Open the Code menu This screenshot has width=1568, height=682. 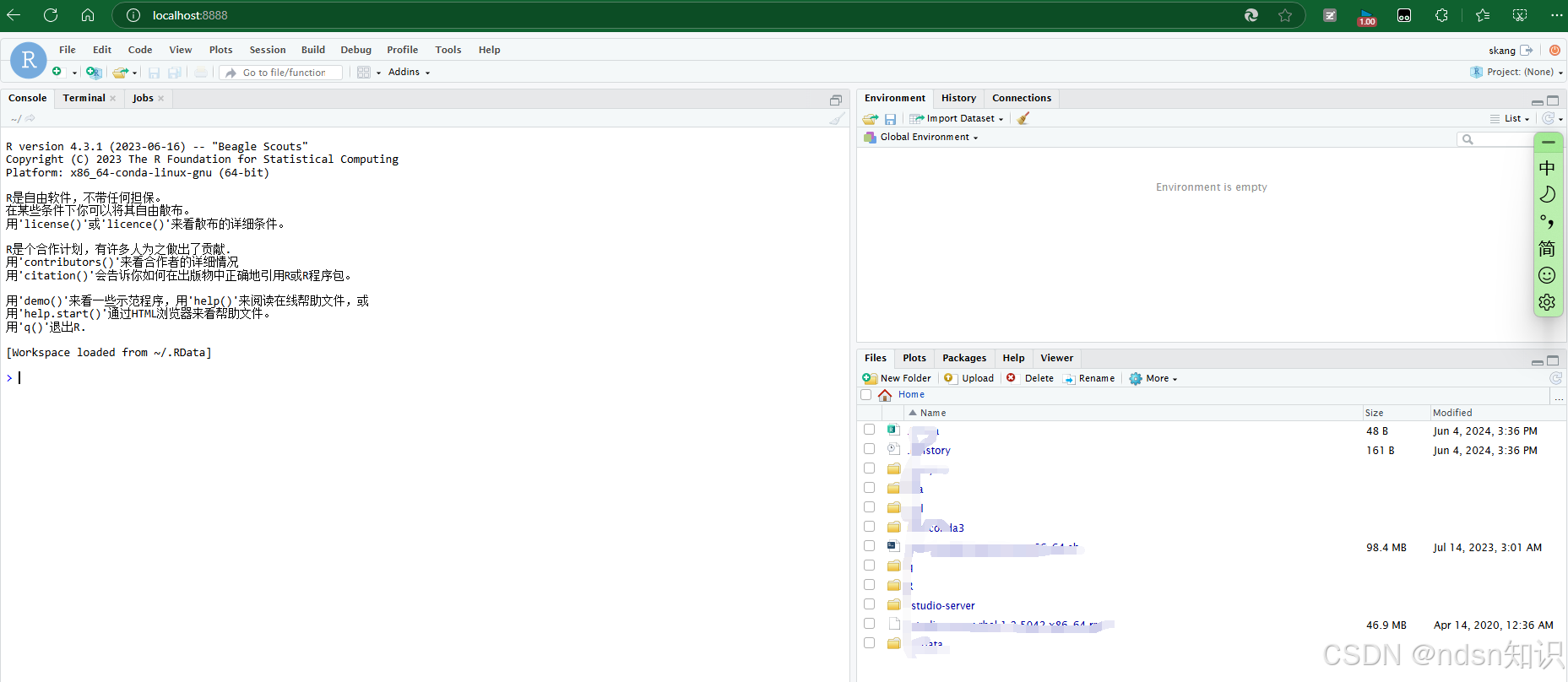[x=140, y=50]
